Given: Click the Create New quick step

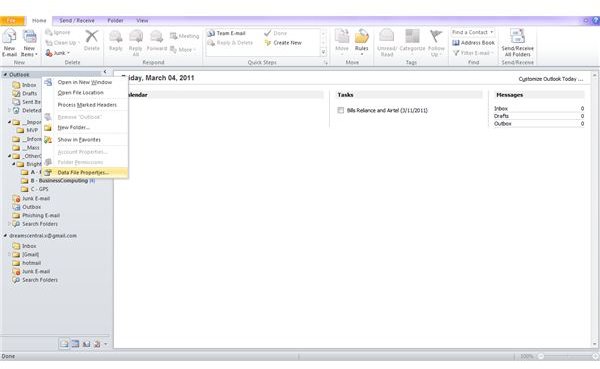Looking at the screenshot, I should (x=283, y=43).
